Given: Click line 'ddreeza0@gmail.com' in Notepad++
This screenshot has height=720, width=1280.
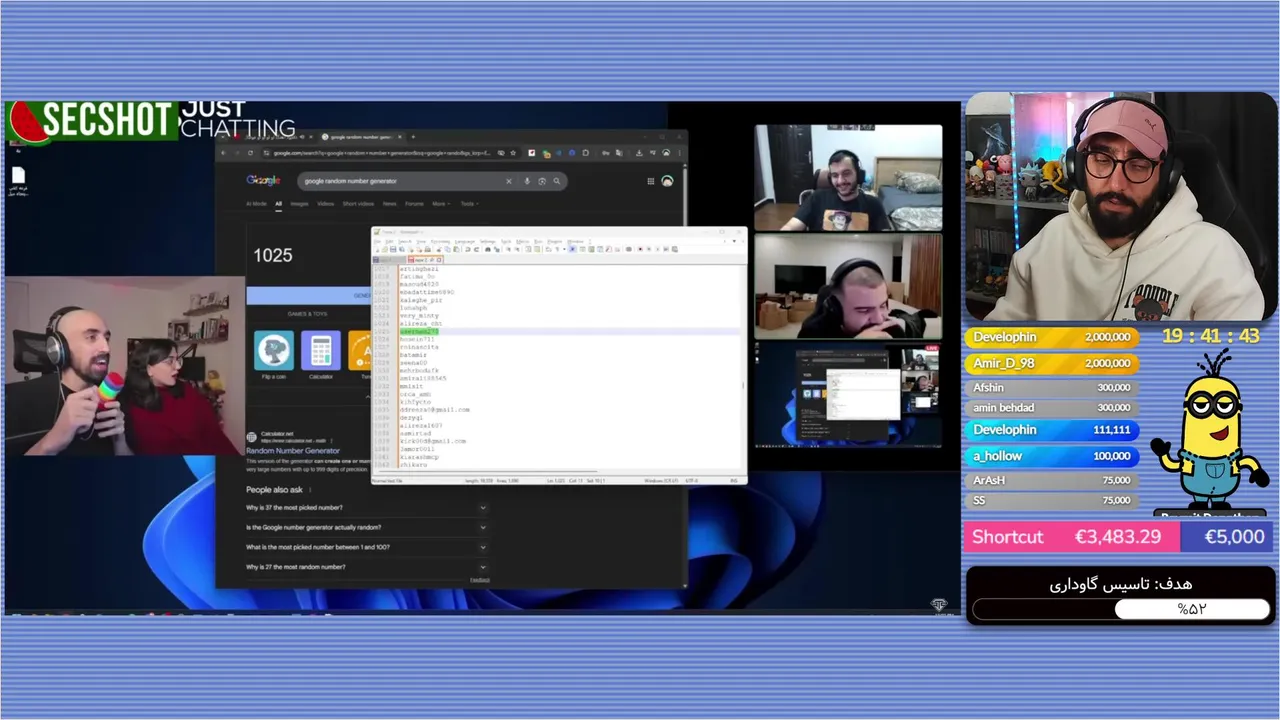Looking at the screenshot, I should coord(434,409).
